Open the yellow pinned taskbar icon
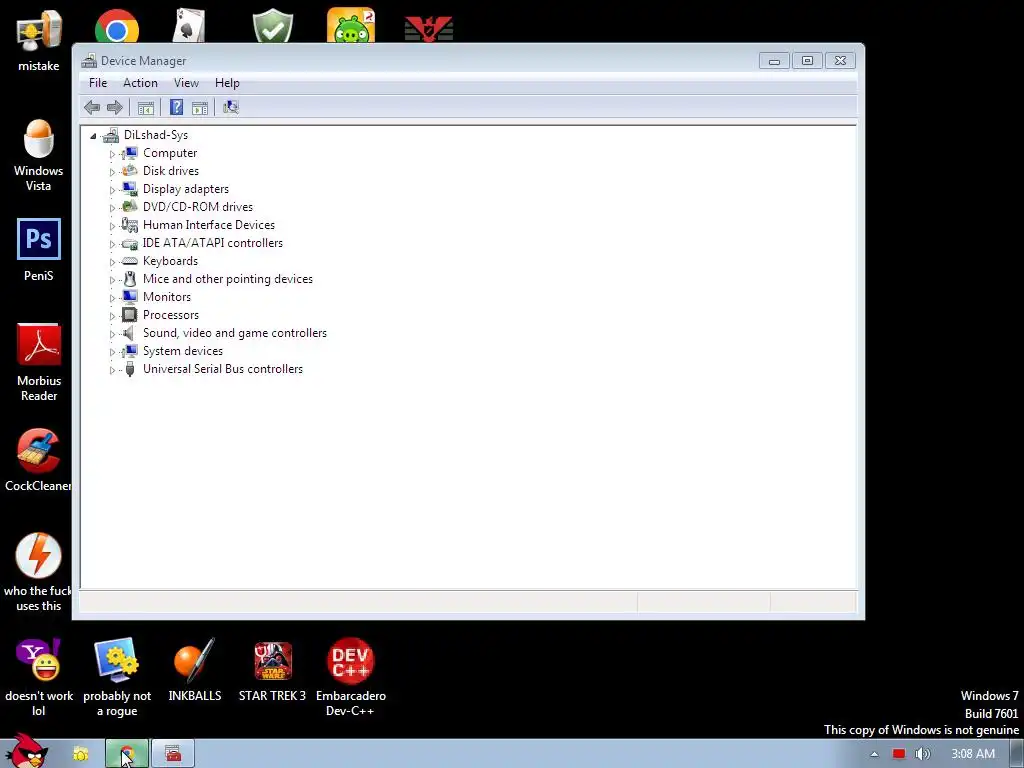1024x768 pixels. pyautogui.click(x=81, y=754)
